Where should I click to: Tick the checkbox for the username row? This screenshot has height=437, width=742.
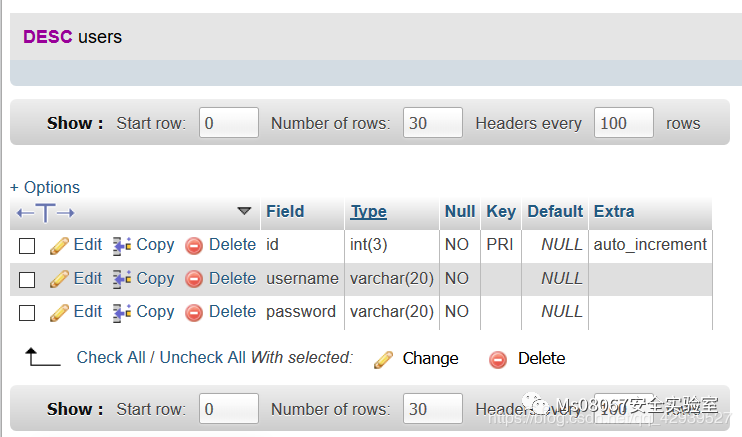28,279
